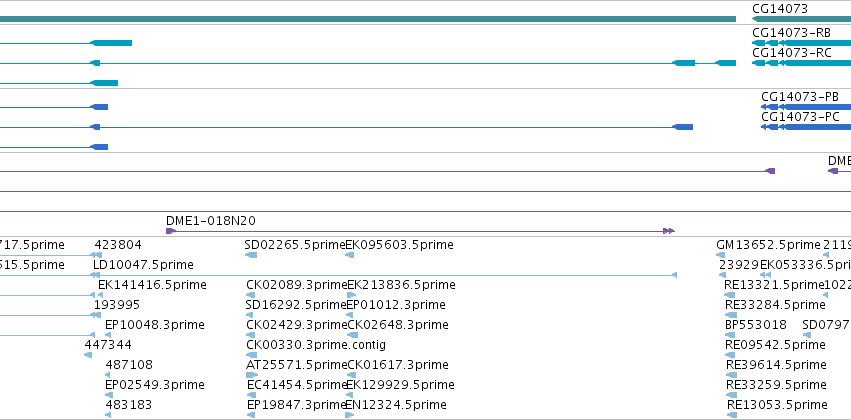
Task: Open the CG14073-PB coding feature
Action: 806,107
